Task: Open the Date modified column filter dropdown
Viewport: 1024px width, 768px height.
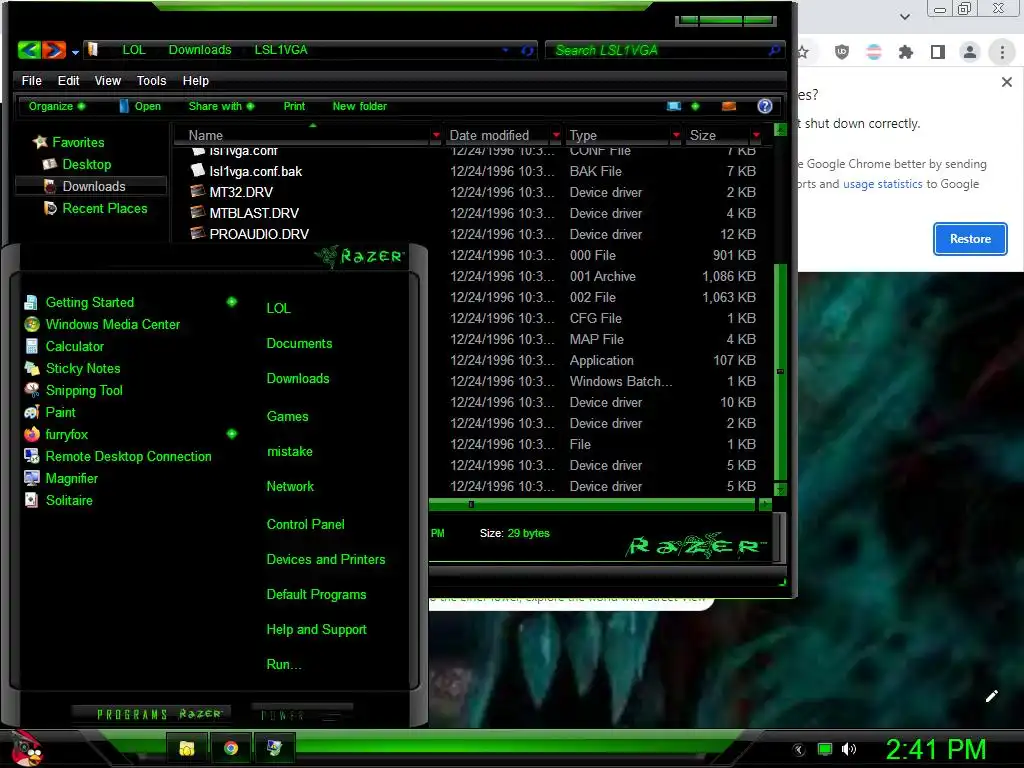Action: pos(556,135)
